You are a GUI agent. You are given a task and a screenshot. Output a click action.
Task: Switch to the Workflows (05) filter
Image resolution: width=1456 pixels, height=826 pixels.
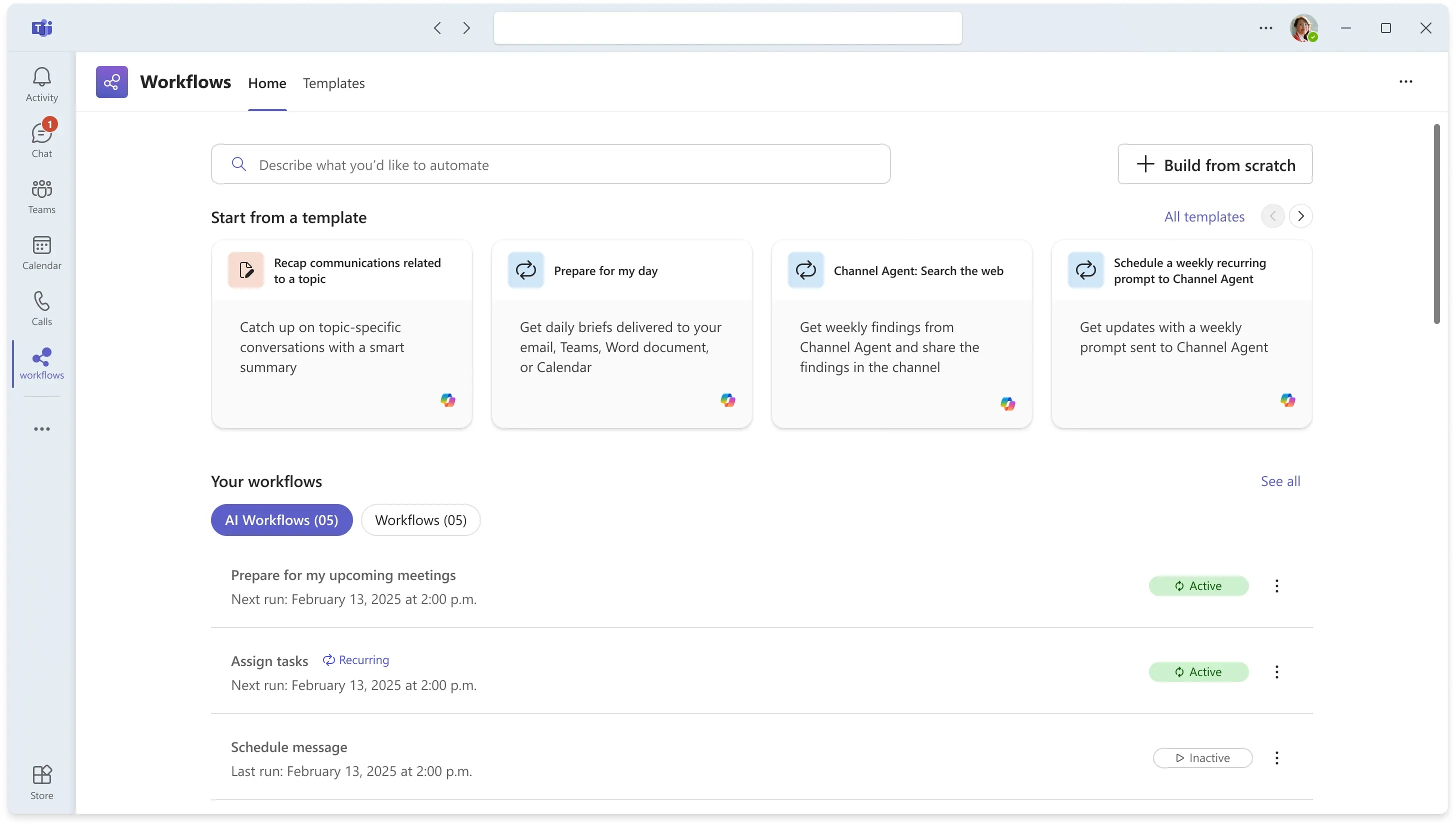[420, 519]
